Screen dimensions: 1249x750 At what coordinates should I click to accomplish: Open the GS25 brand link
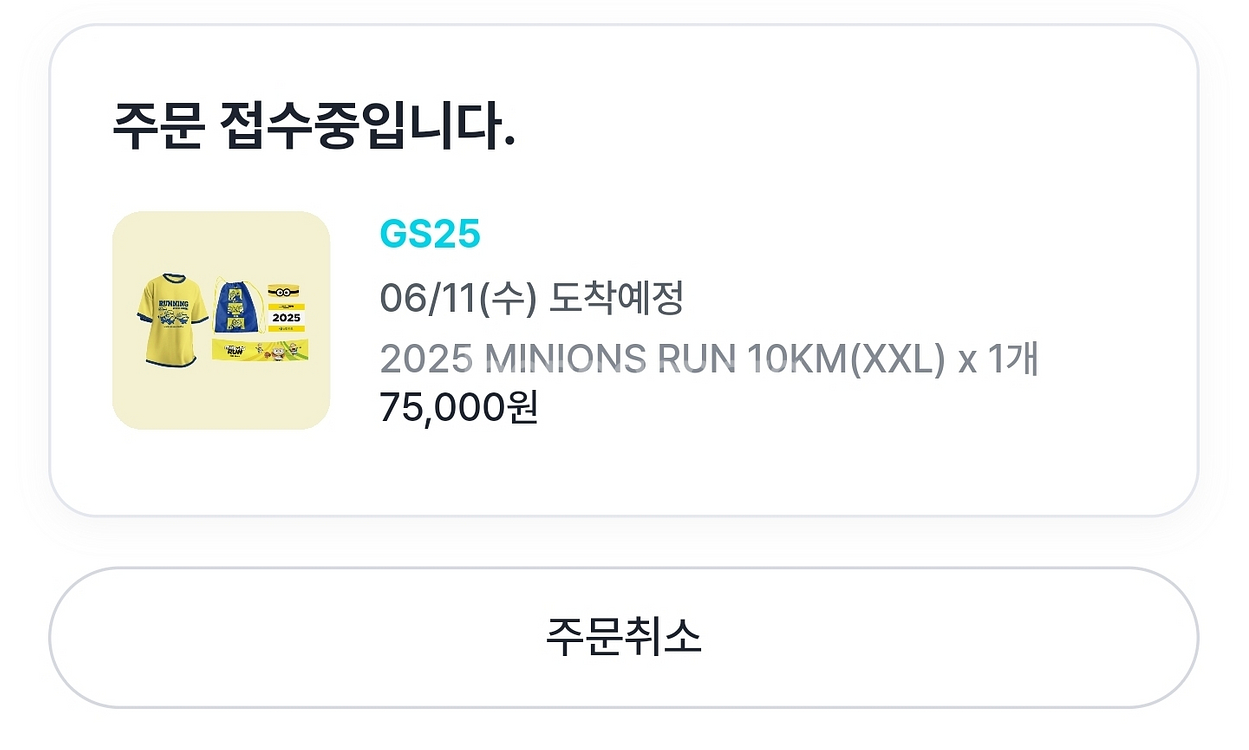tap(430, 235)
